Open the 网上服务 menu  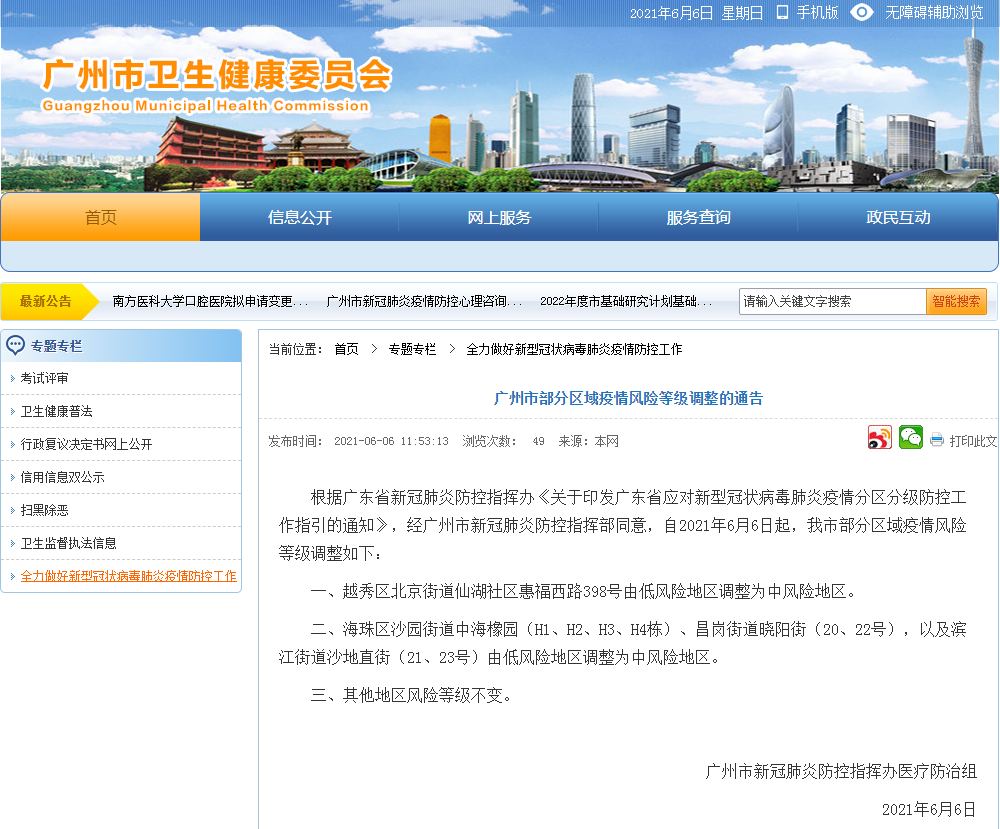click(499, 216)
